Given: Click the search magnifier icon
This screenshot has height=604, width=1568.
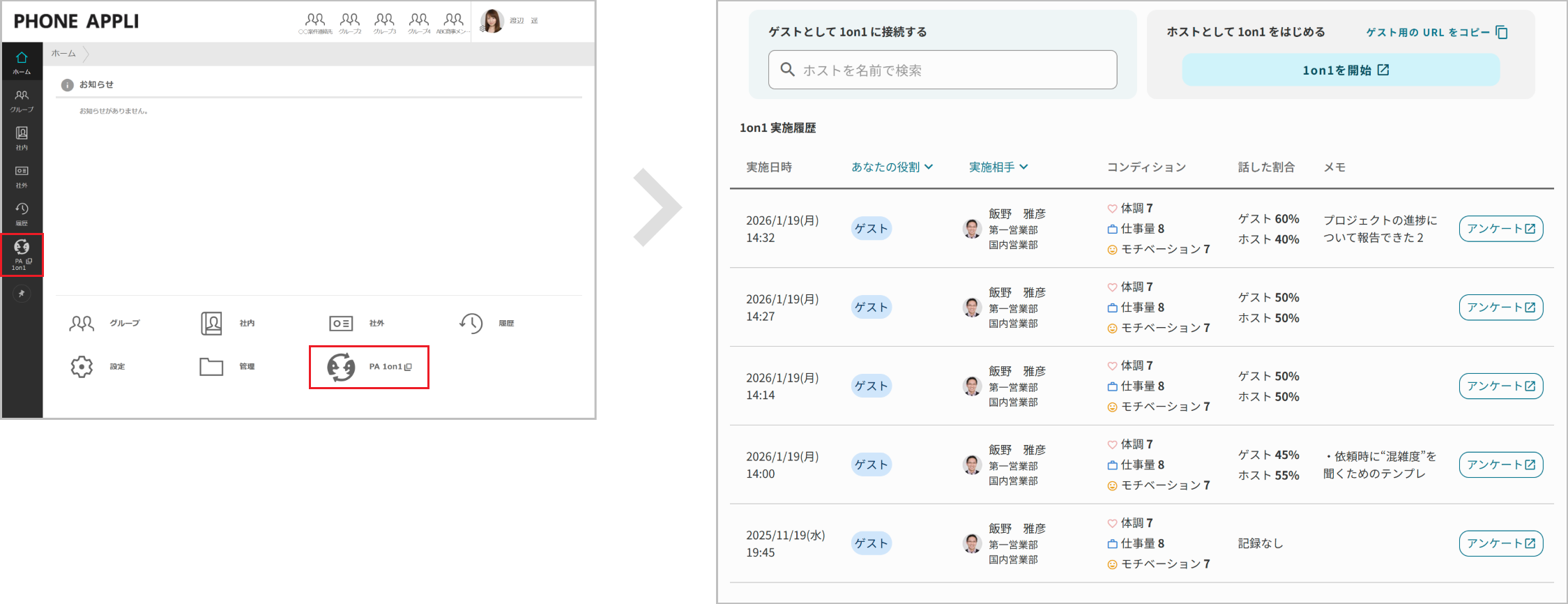Looking at the screenshot, I should click(x=787, y=70).
